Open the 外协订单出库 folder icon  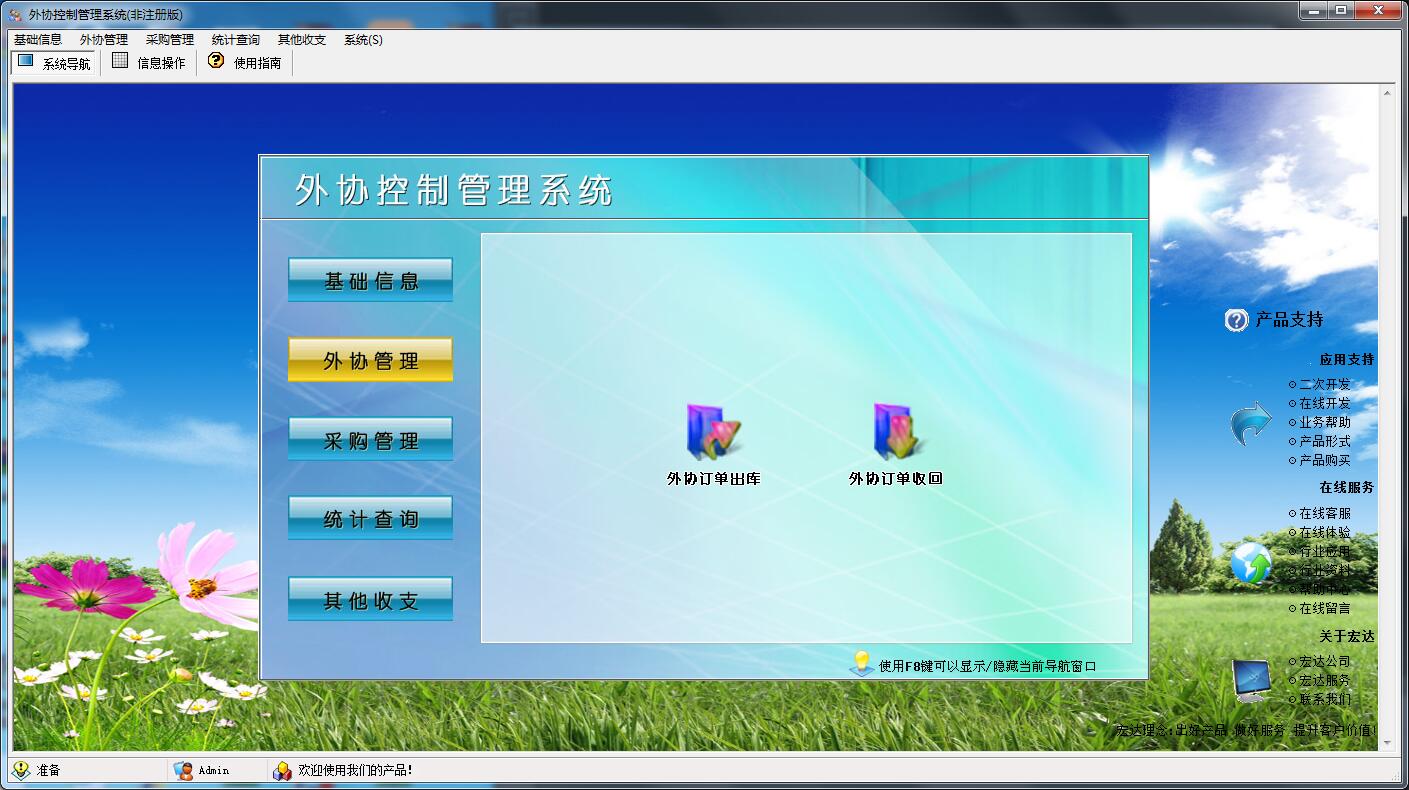pyautogui.click(x=714, y=432)
